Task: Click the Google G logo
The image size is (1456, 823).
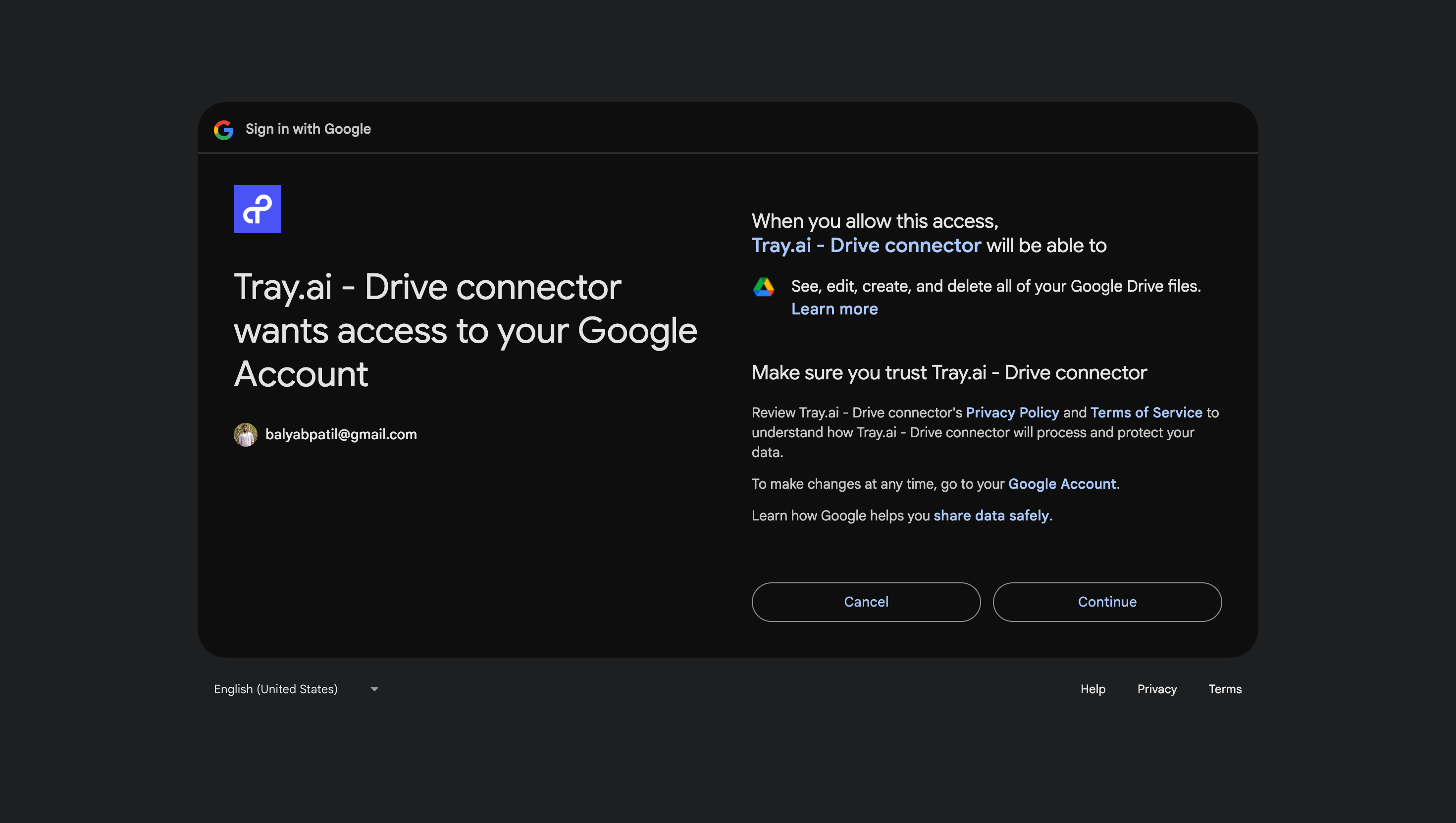Action: point(223,129)
